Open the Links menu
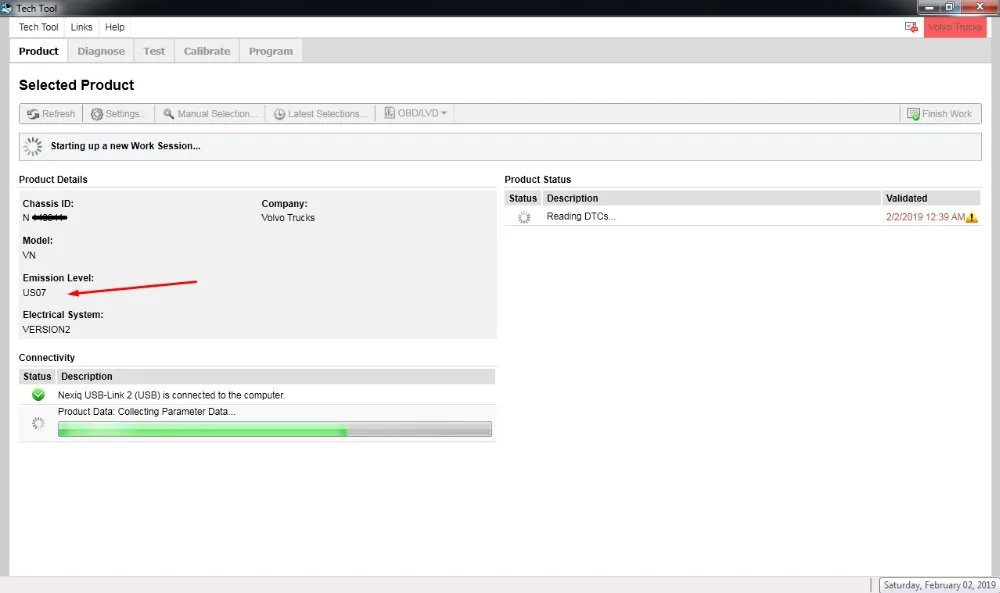The width and height of the screenshot is (1000, 593). click(x=81, y=27)
